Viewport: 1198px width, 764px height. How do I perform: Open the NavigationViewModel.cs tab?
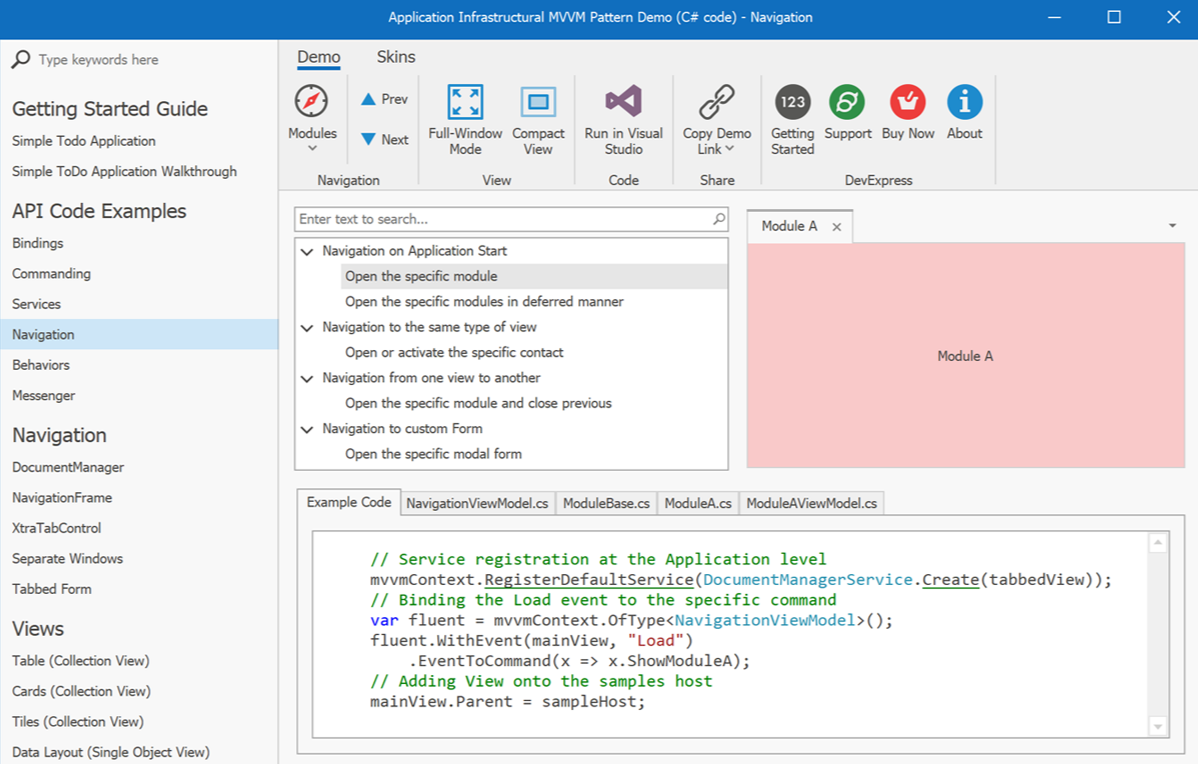(x=478, y=503)
